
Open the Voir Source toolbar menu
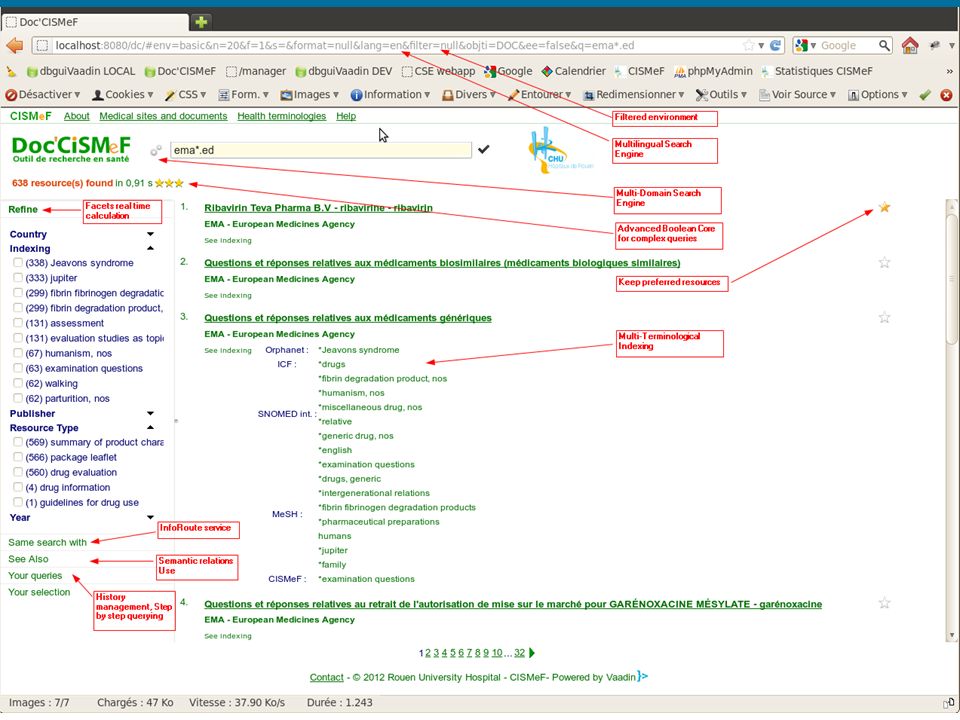tap(798, 95)
